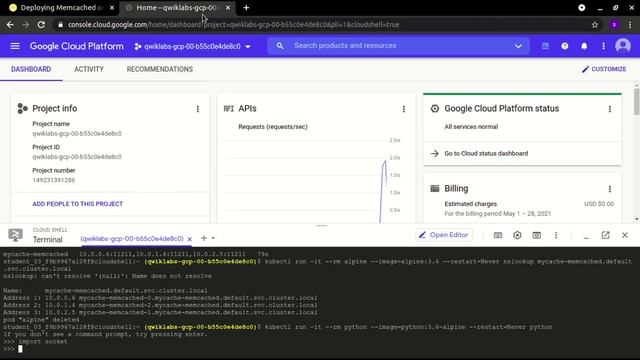Screen dimensions: 640x360
Task: Select the qwiklabs-gcp Cloud Shell session tab
Action: (x=132, y=239)
